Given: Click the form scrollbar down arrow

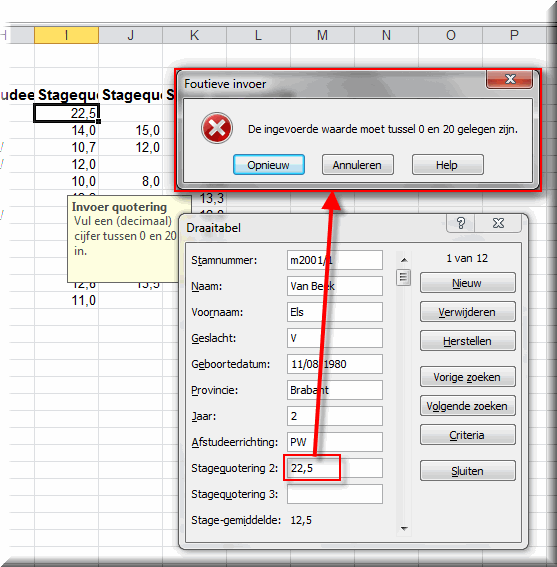Looking at the screenshot, I should (404, 528).
